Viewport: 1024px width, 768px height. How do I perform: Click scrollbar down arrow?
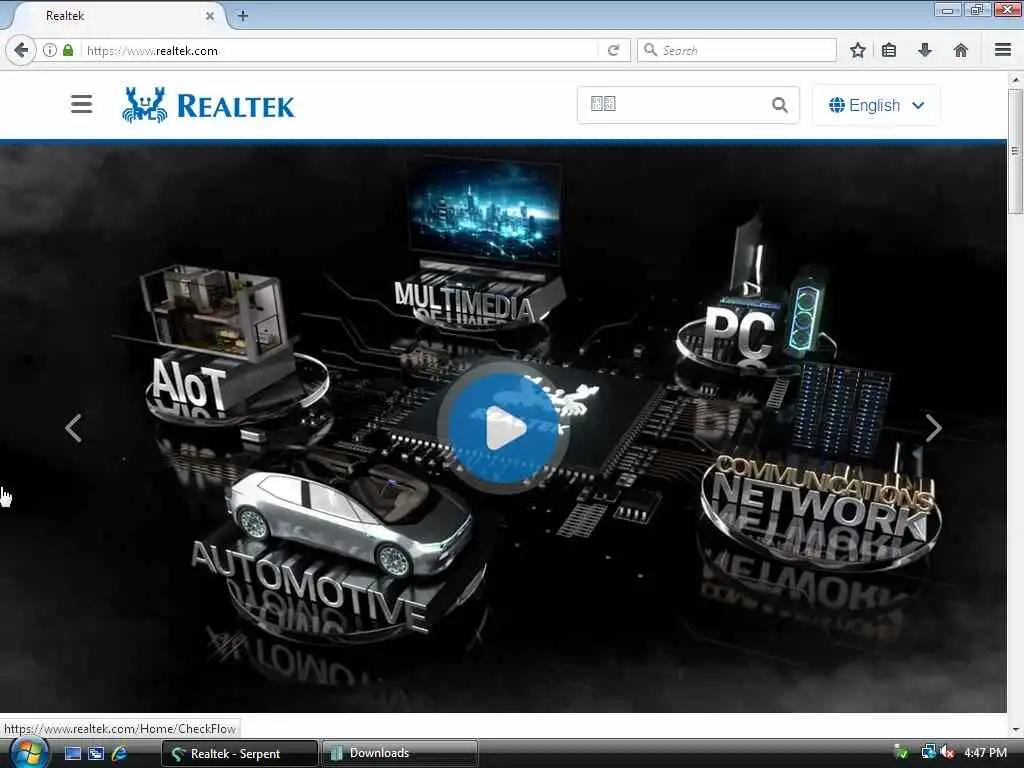point(1016,729)
